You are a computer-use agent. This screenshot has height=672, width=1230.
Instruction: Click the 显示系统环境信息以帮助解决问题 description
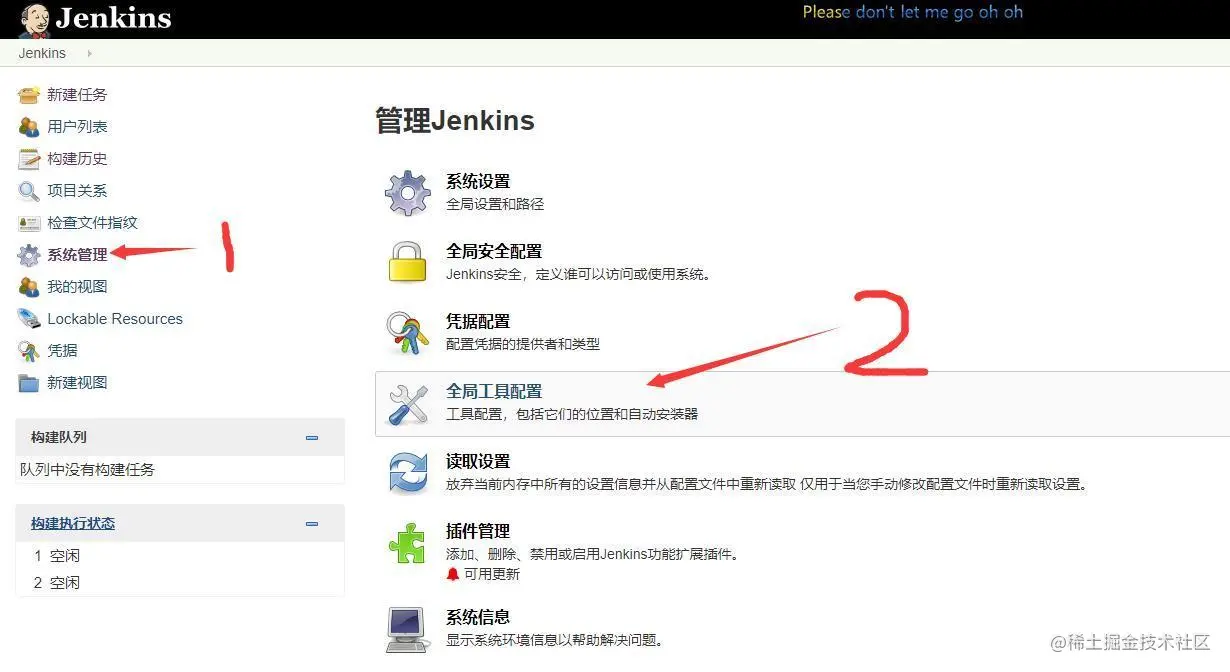[555, 640]
